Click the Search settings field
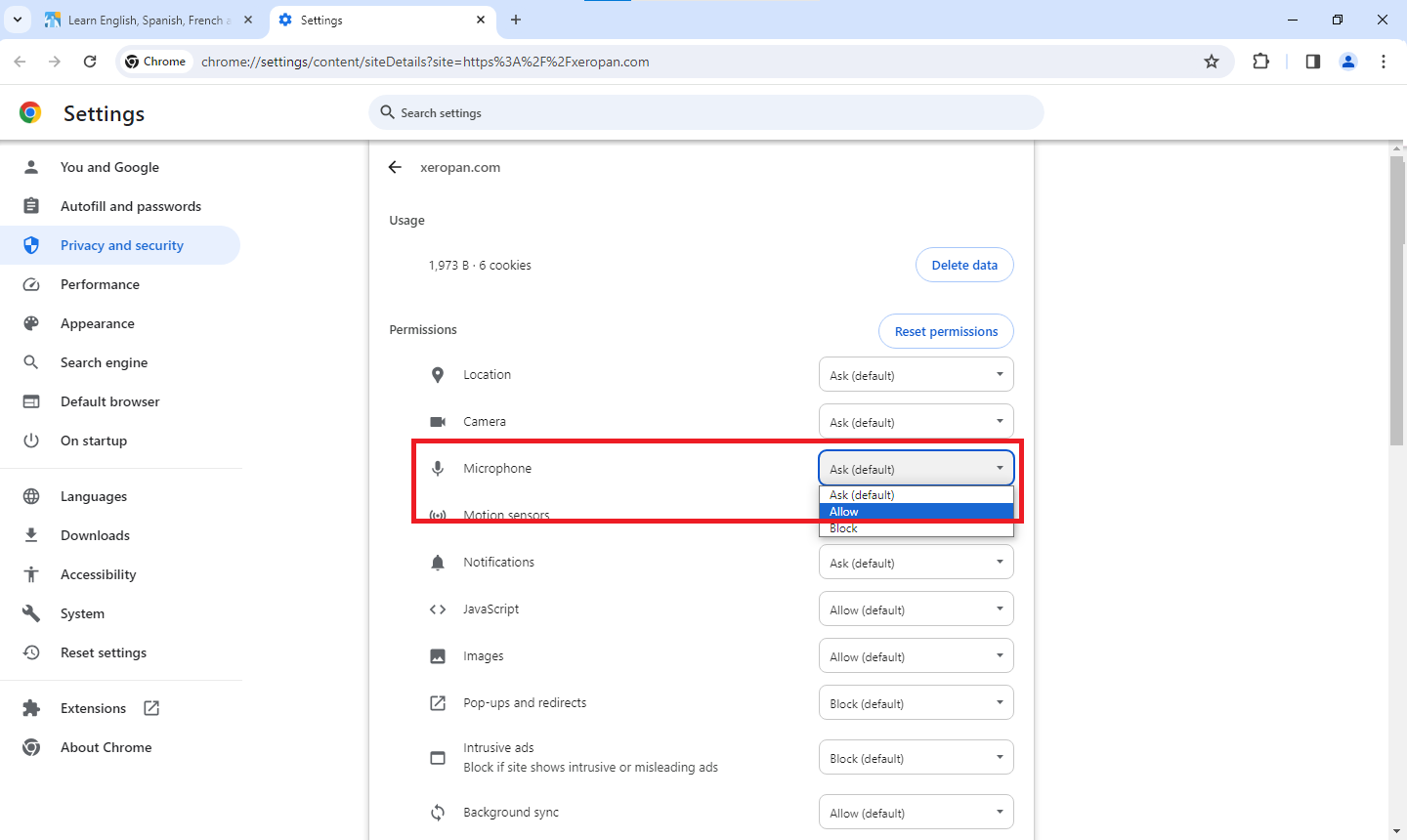The height and width of the screenshot is (840, 1407). click(705, 112)
